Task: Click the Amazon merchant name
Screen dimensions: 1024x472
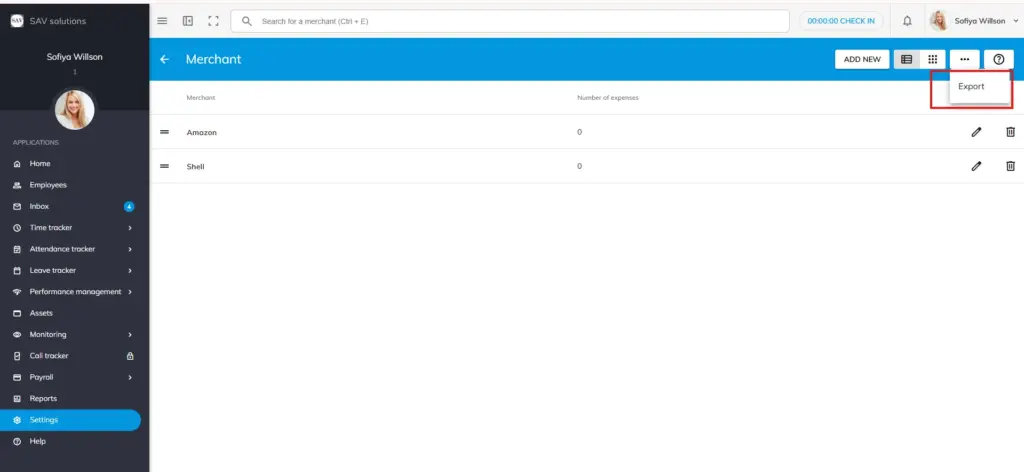Action: [x=201, y=133]
